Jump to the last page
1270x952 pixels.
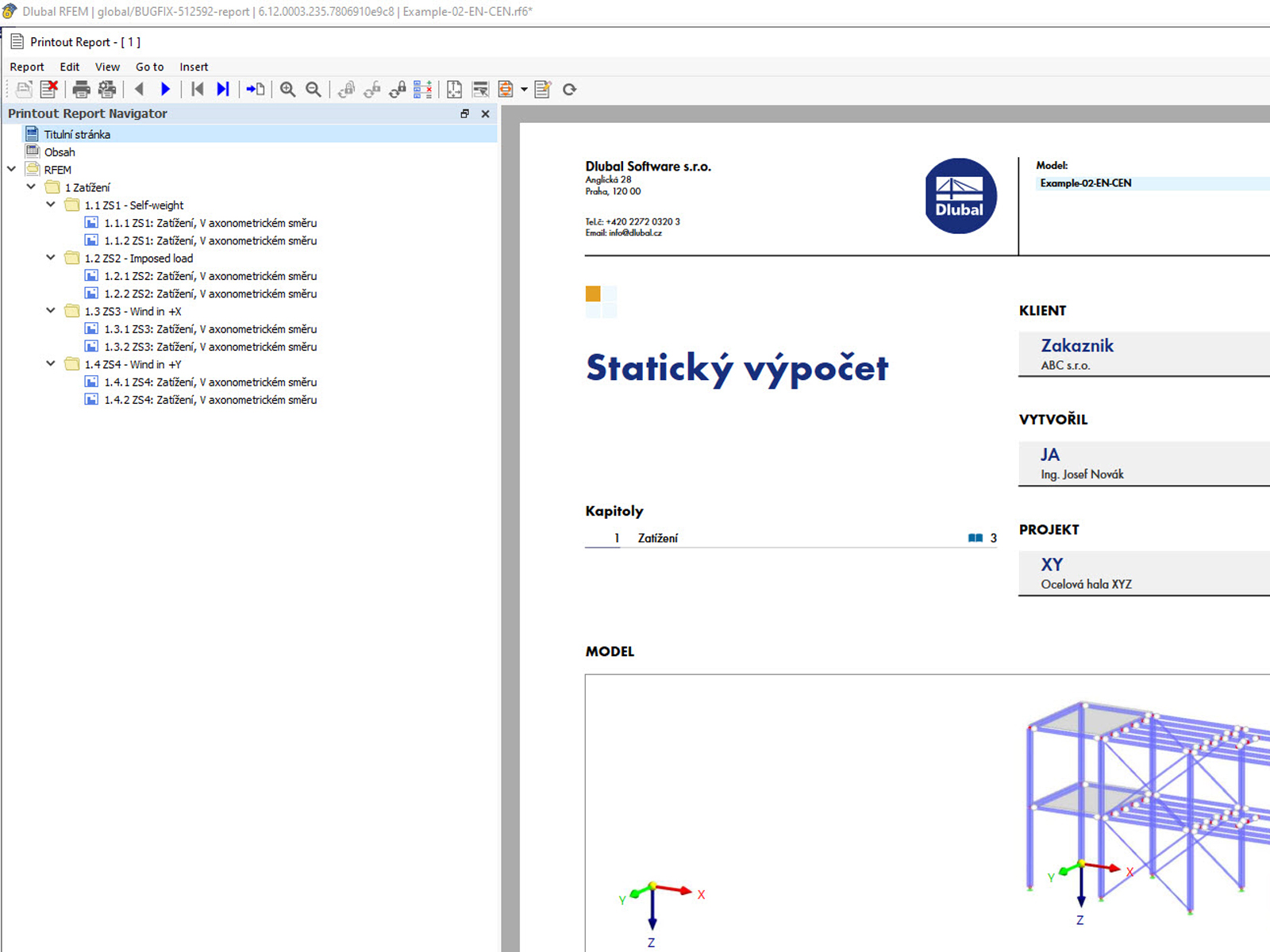coord(223,89)
